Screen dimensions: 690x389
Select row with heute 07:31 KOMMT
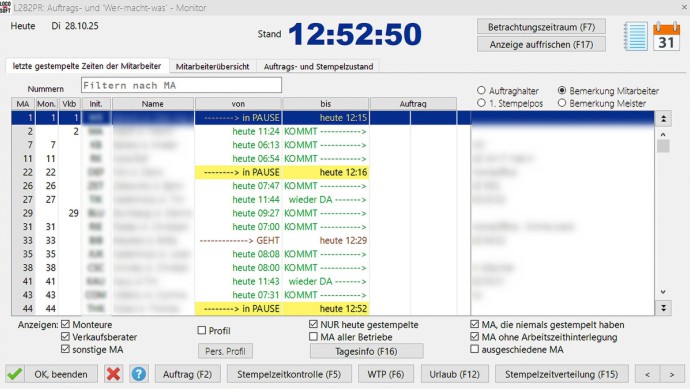click(x=333, y=295)
